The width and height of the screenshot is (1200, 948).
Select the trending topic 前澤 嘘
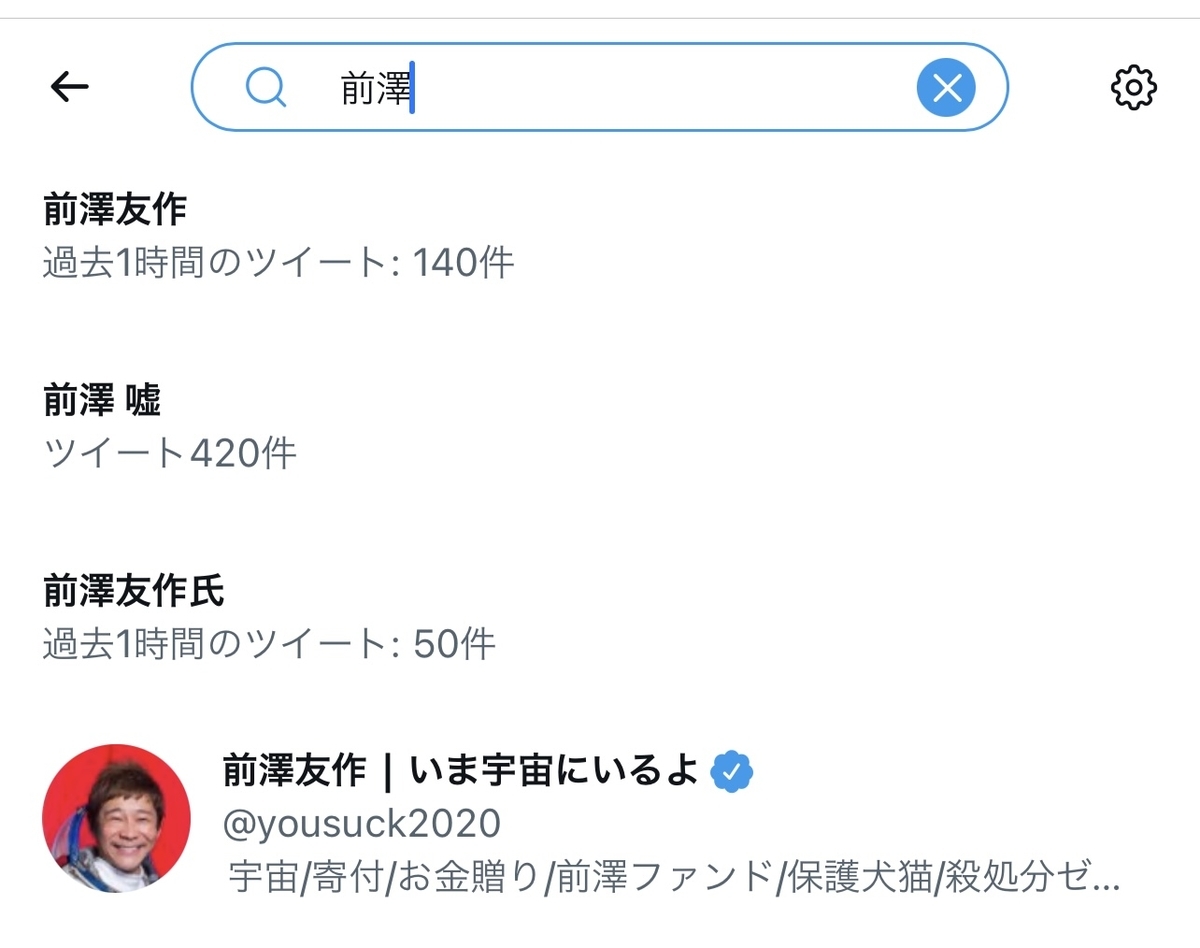104,398
